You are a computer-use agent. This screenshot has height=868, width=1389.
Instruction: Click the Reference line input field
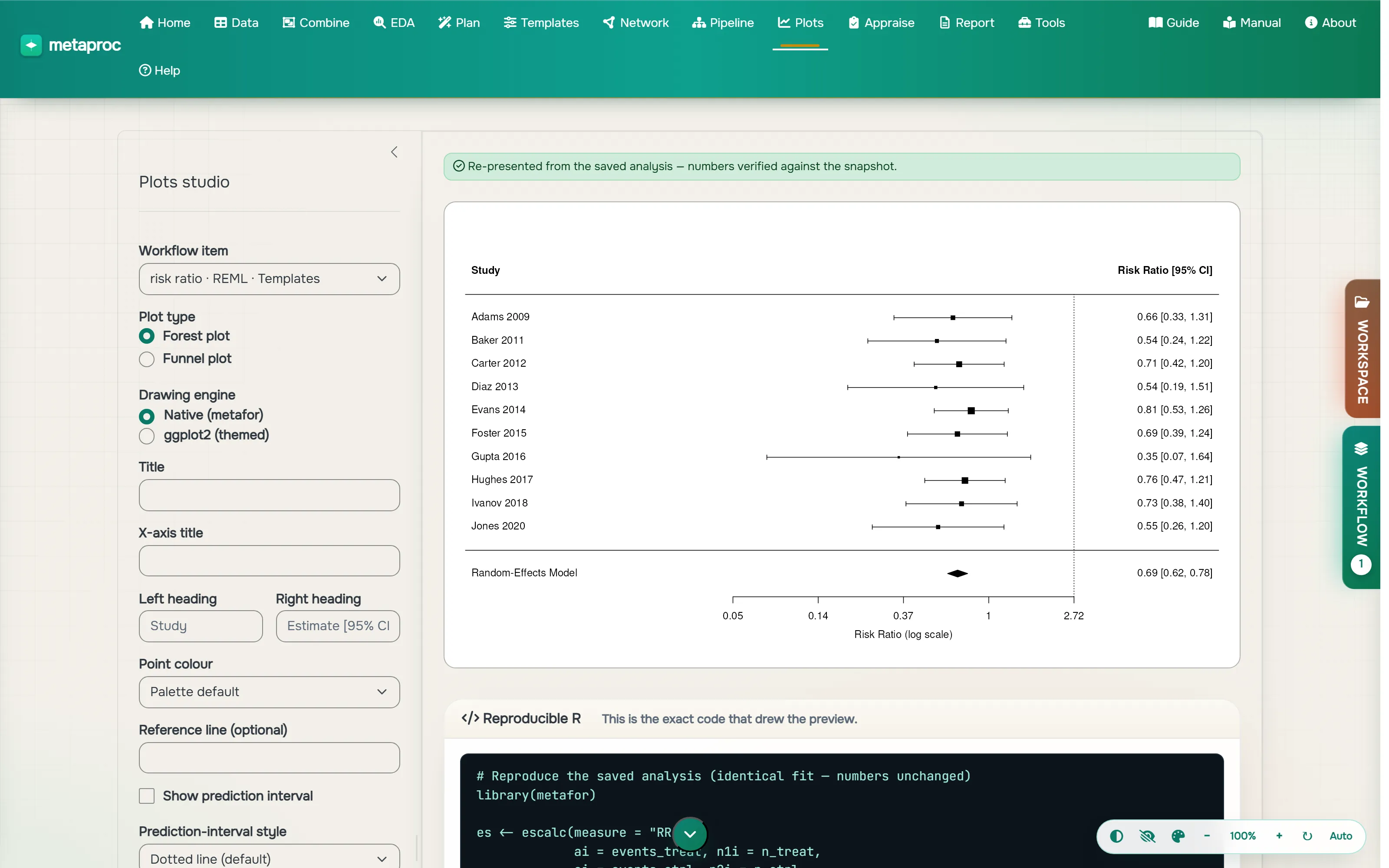[x=269, y=758]
